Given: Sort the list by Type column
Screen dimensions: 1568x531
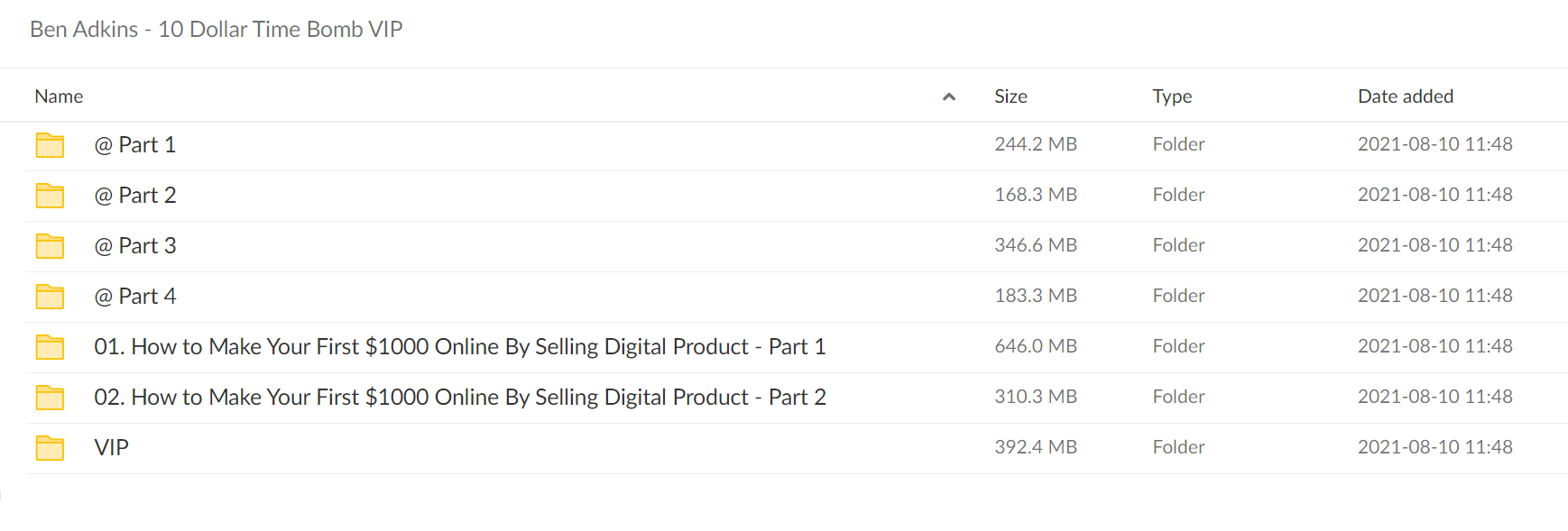Looking at the screenshot, I should (x=1172, y=96).
